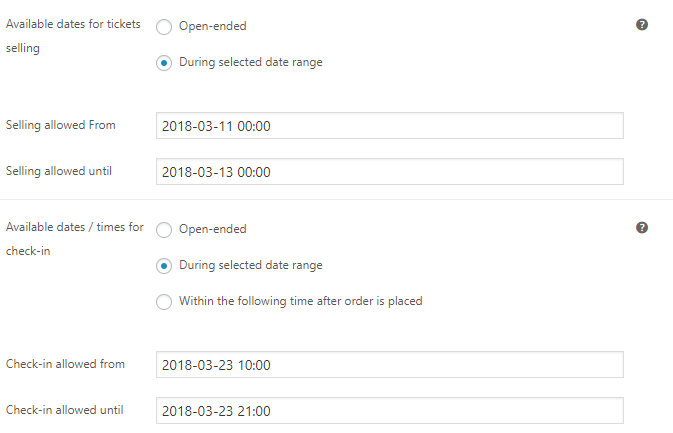Click the Selling allowed until date field

click(390, 172)
